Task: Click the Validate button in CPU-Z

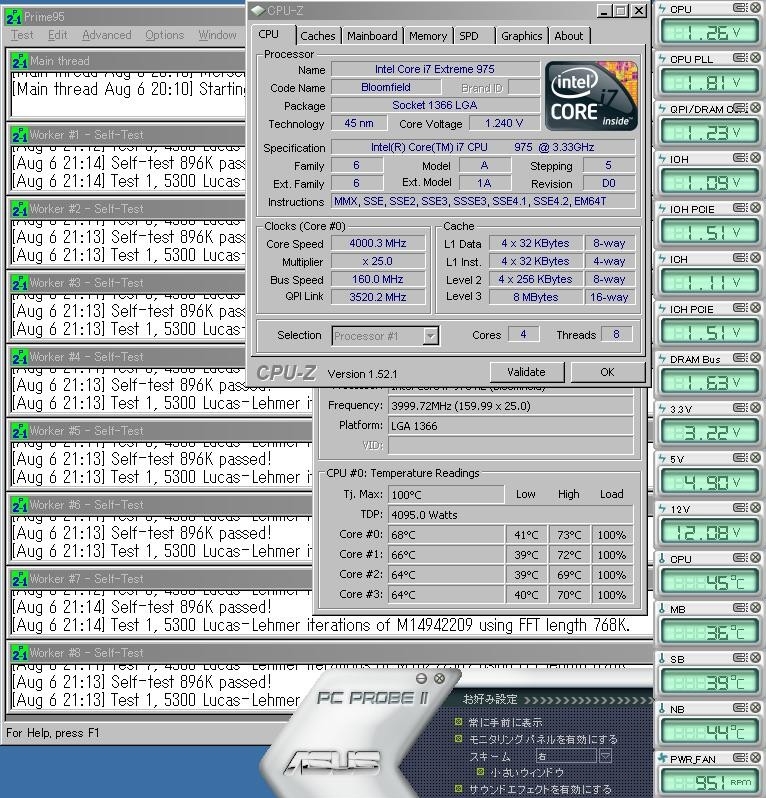Action: click(526, 372)
